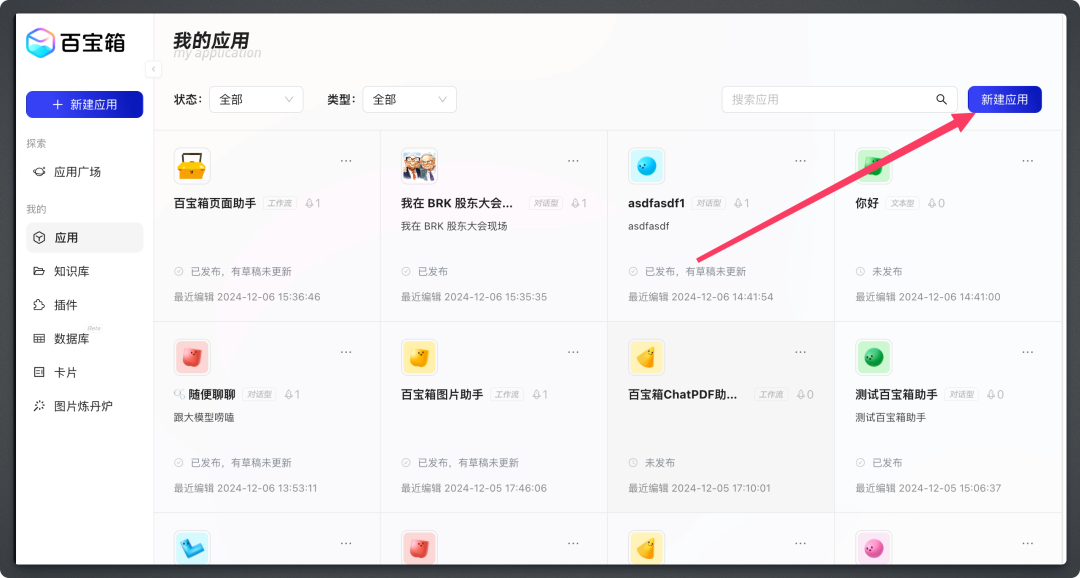Click the 数据库 table icon

click(x=39, y=339)
